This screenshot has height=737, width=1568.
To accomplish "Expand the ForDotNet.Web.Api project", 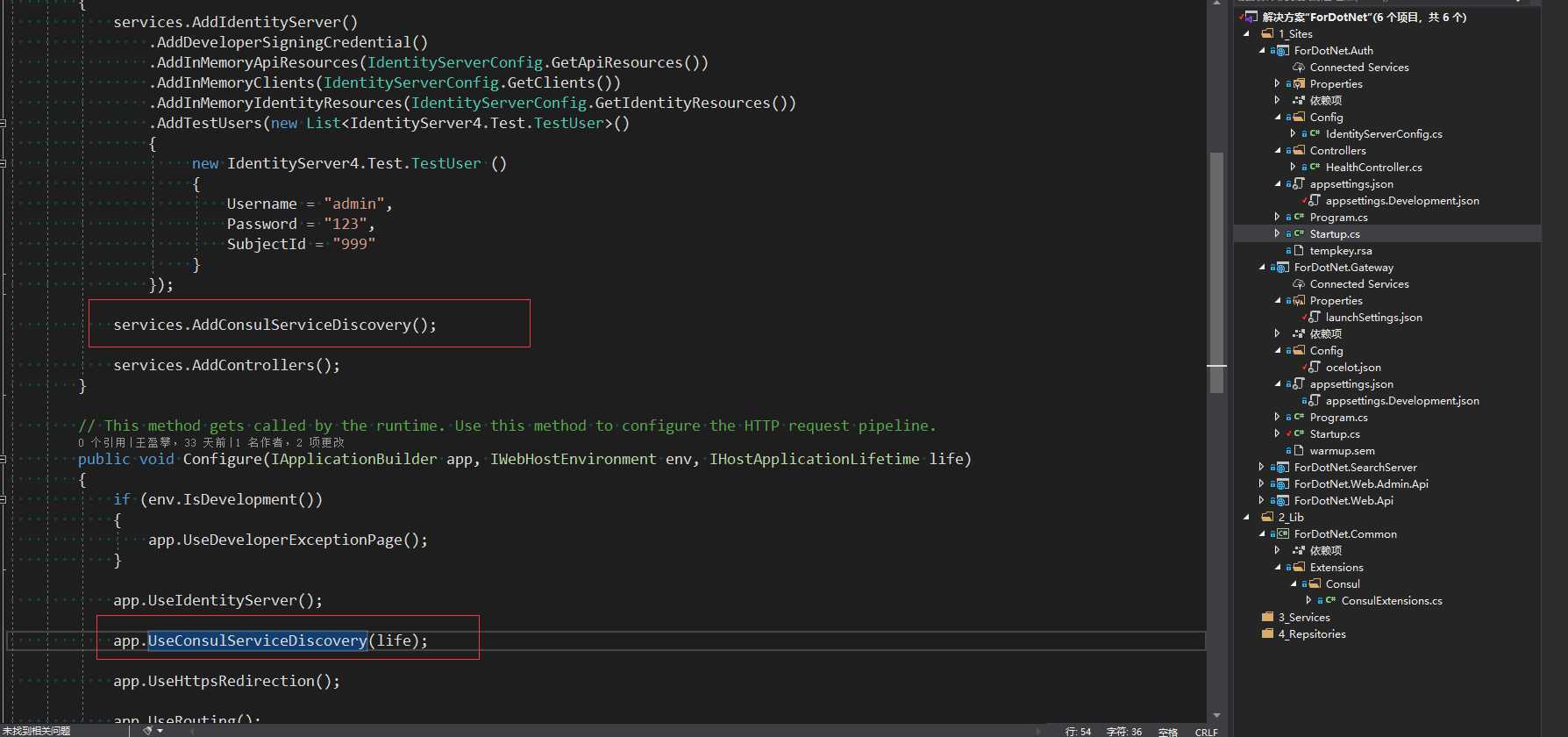I will pos(1261,500).
